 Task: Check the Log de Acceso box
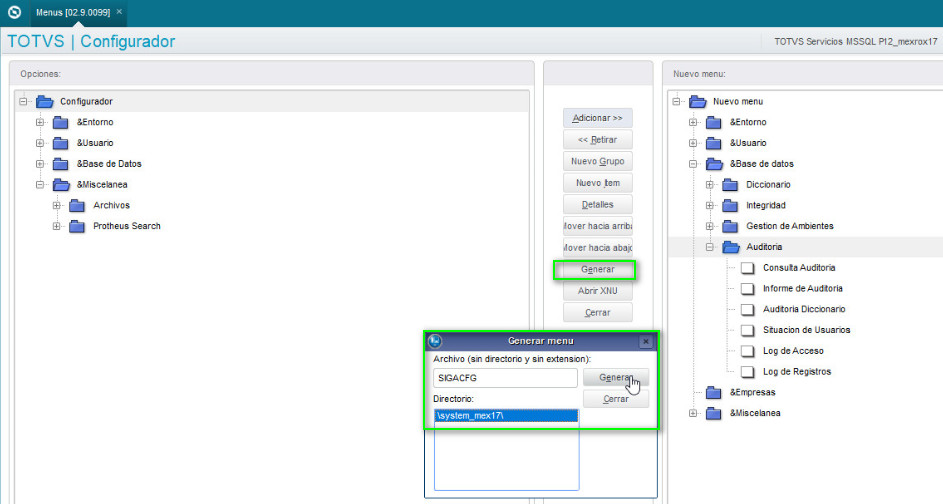tap(748, 351)
